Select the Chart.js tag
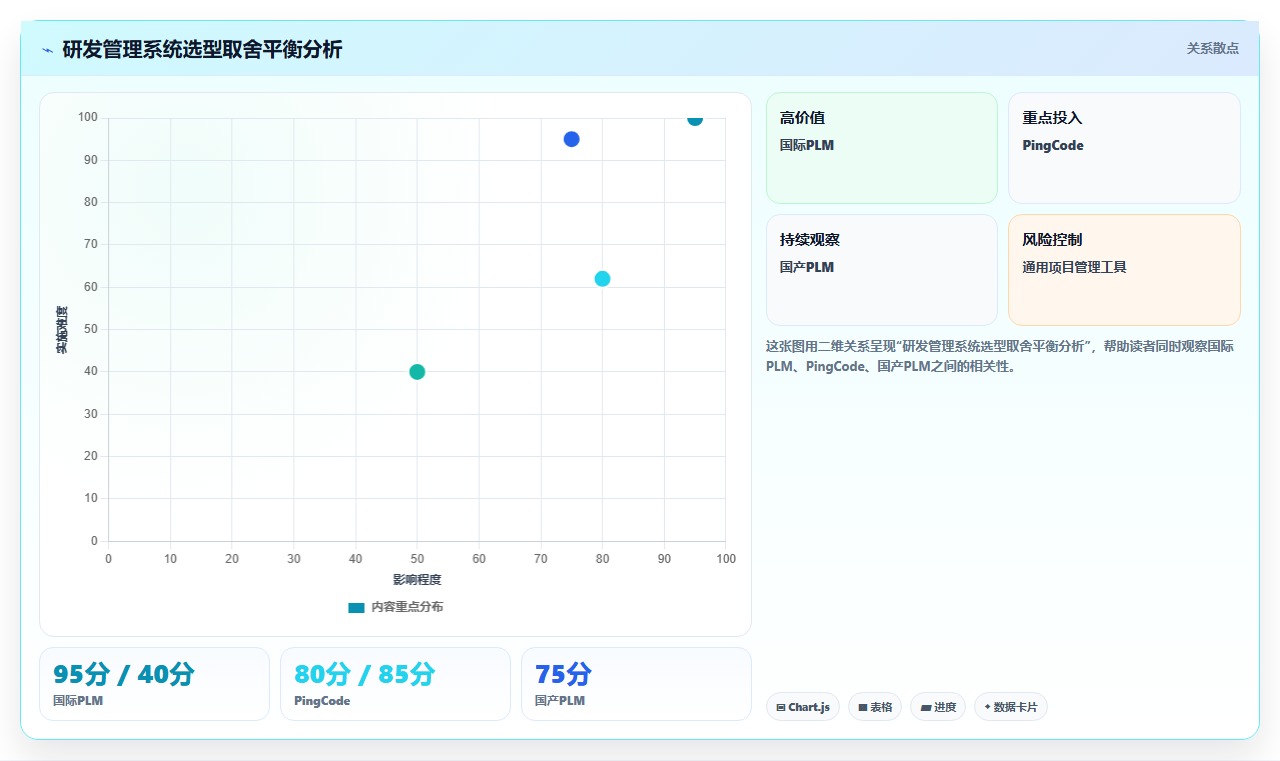 [x=803, y=707]
